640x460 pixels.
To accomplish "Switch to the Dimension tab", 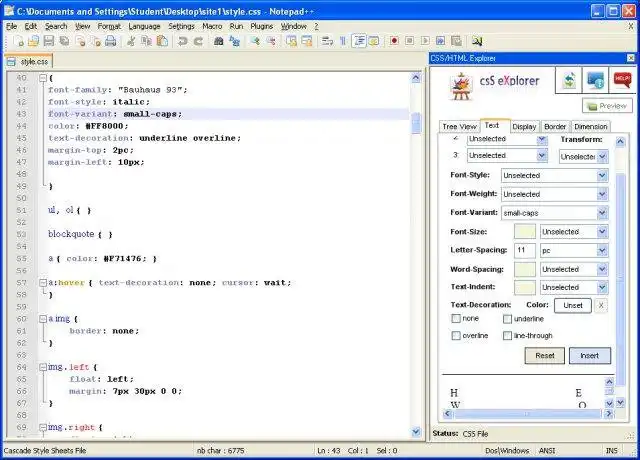I will (x=591, y=127).
